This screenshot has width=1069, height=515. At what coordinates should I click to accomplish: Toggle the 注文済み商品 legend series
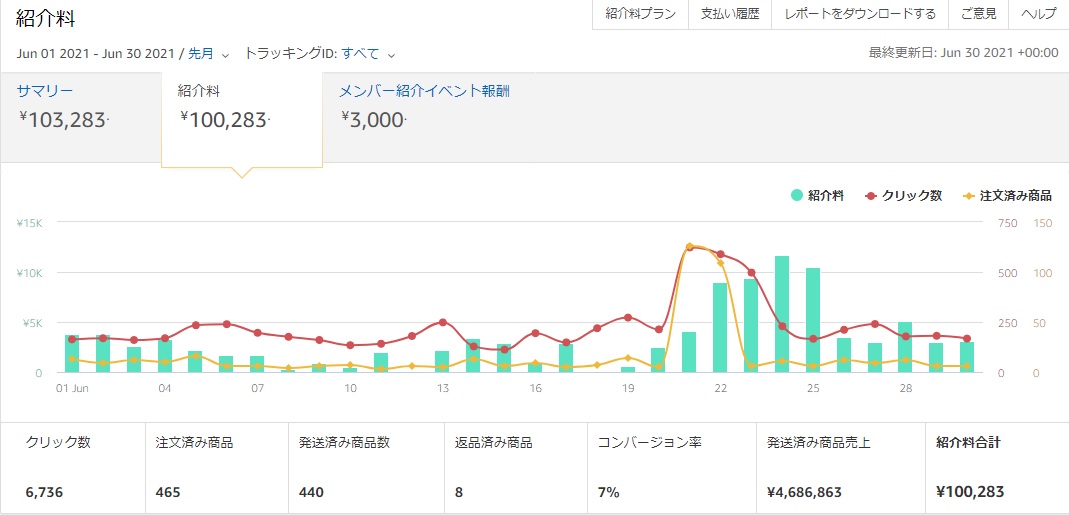[x=1006, y=196]
